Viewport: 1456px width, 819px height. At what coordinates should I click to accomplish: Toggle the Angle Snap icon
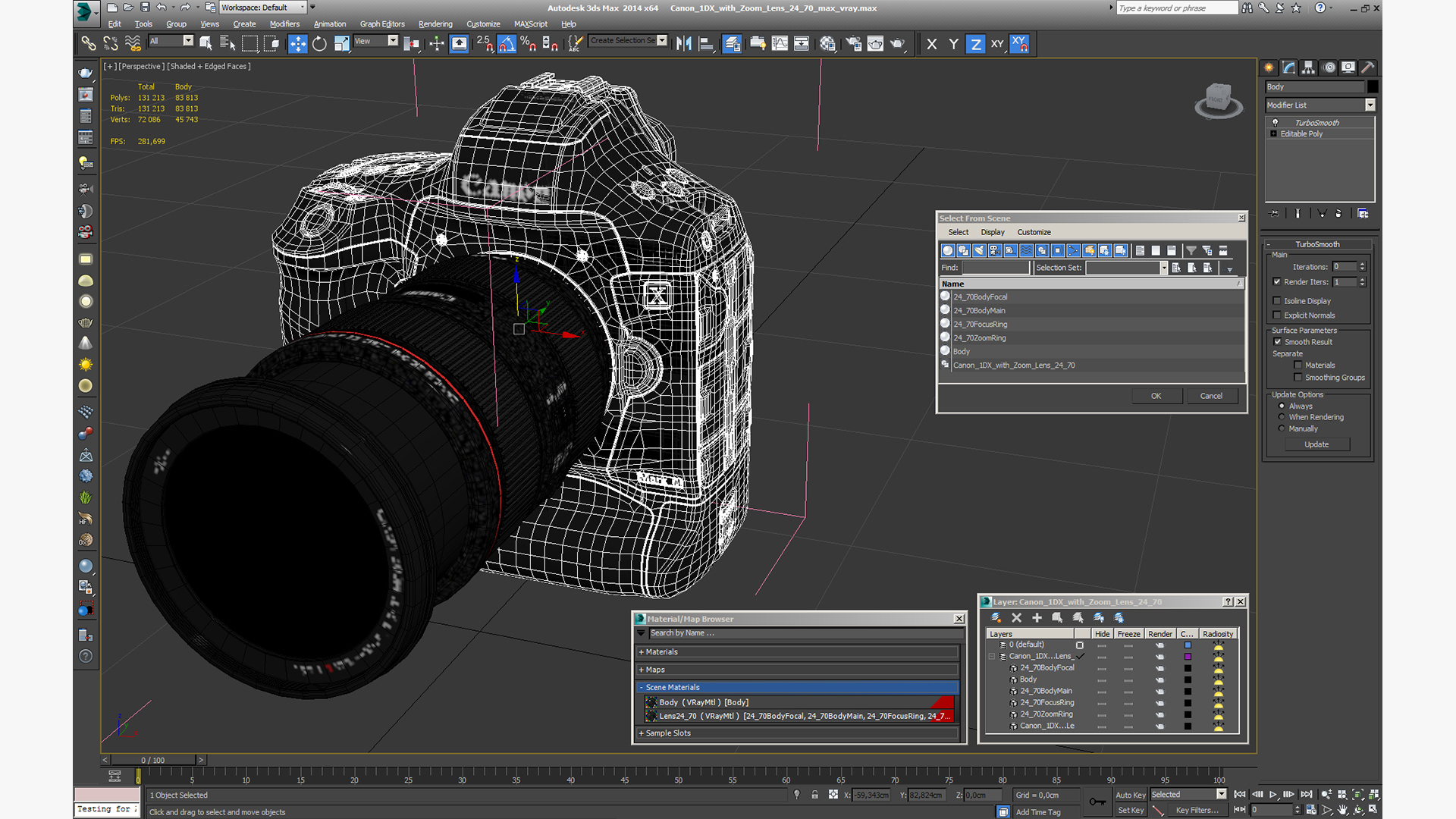pyautogui.click(x=507, y=44)
